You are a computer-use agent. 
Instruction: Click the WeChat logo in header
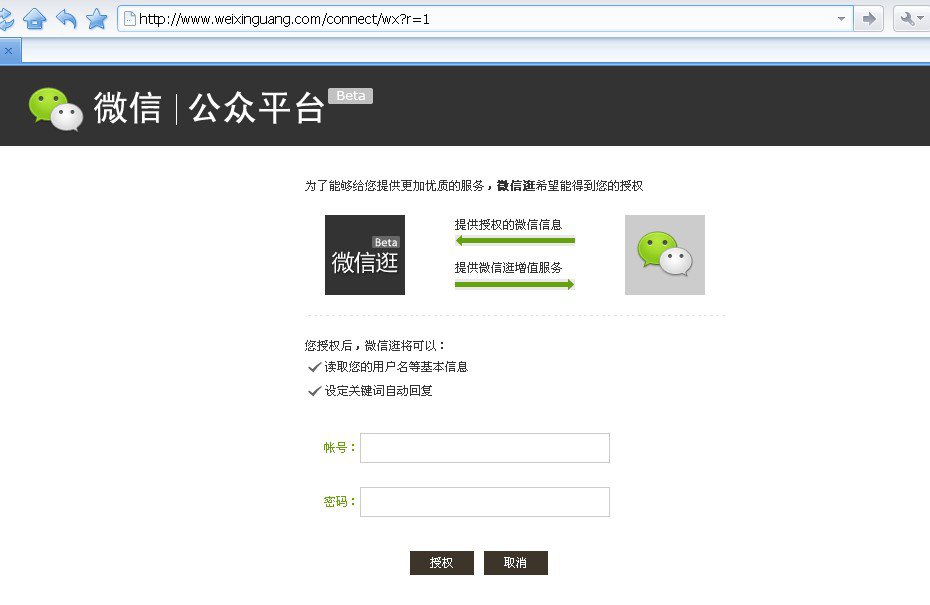click(56, 109)
